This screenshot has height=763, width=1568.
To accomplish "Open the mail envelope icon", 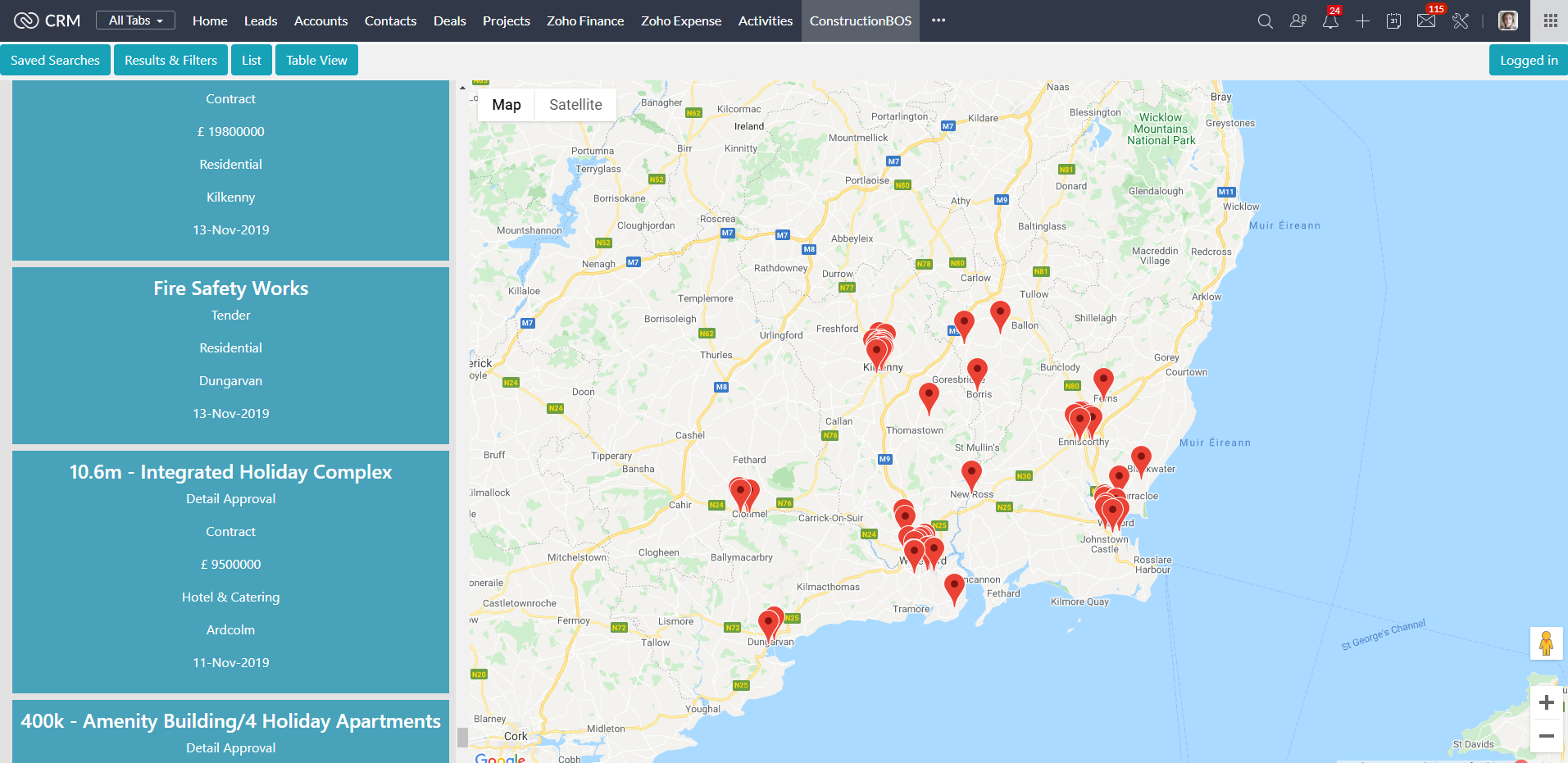I will pyautogui.click(x=1426, y=21).
